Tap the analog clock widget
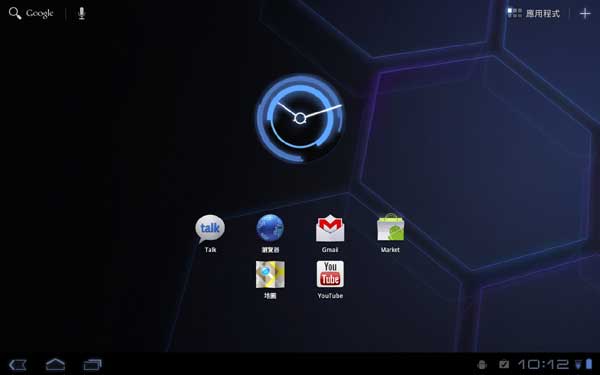Viewport: 600px width, 375px height. point(300,118)
